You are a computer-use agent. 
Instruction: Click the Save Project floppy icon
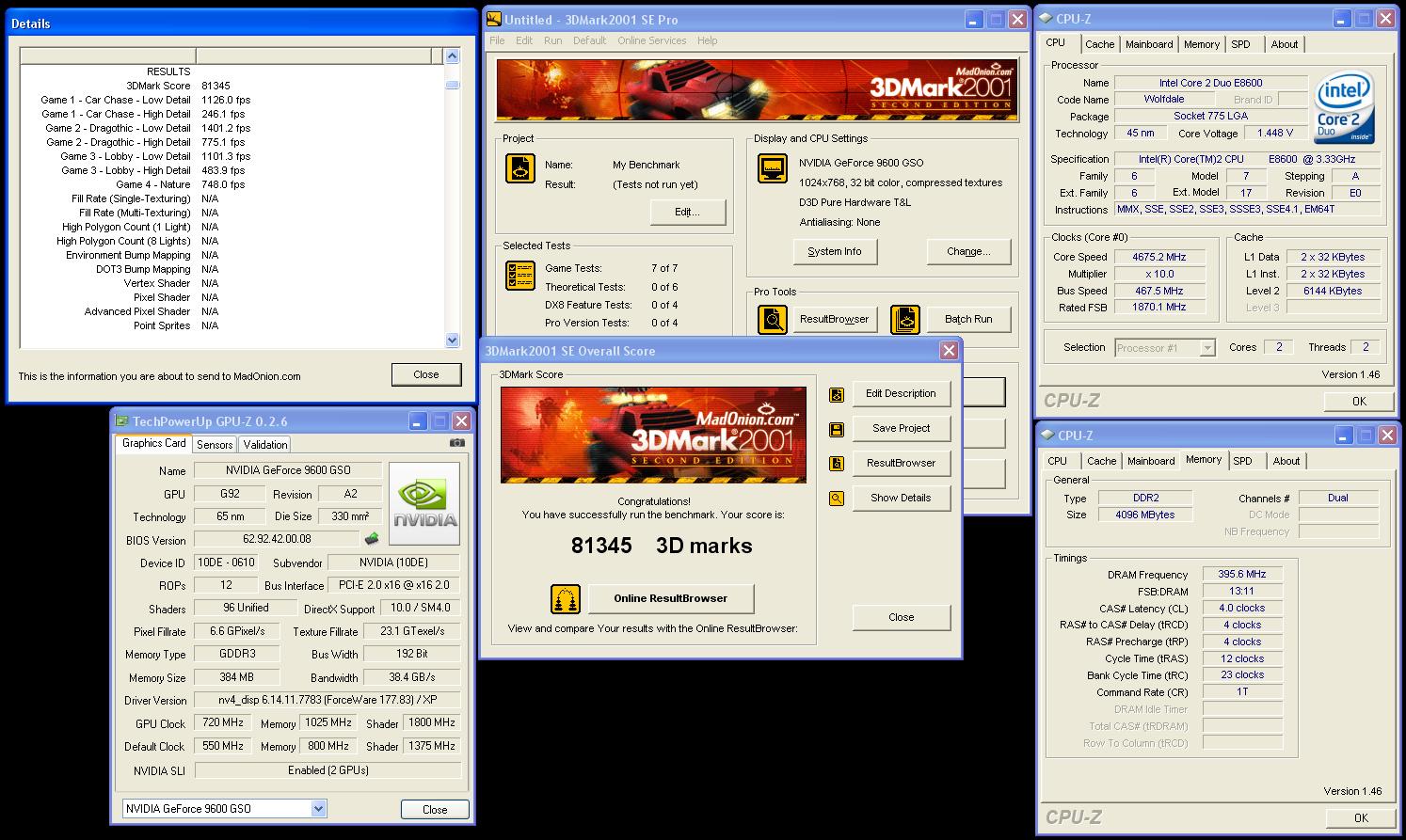[x=837, y=429]
